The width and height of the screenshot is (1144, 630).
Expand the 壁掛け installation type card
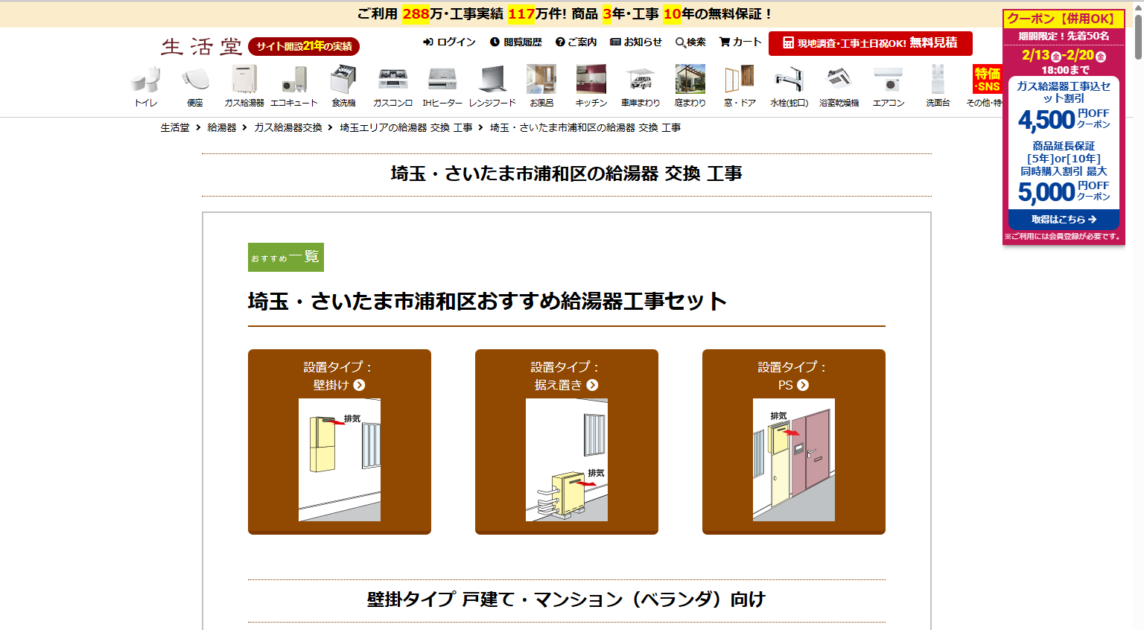point(339,441)
